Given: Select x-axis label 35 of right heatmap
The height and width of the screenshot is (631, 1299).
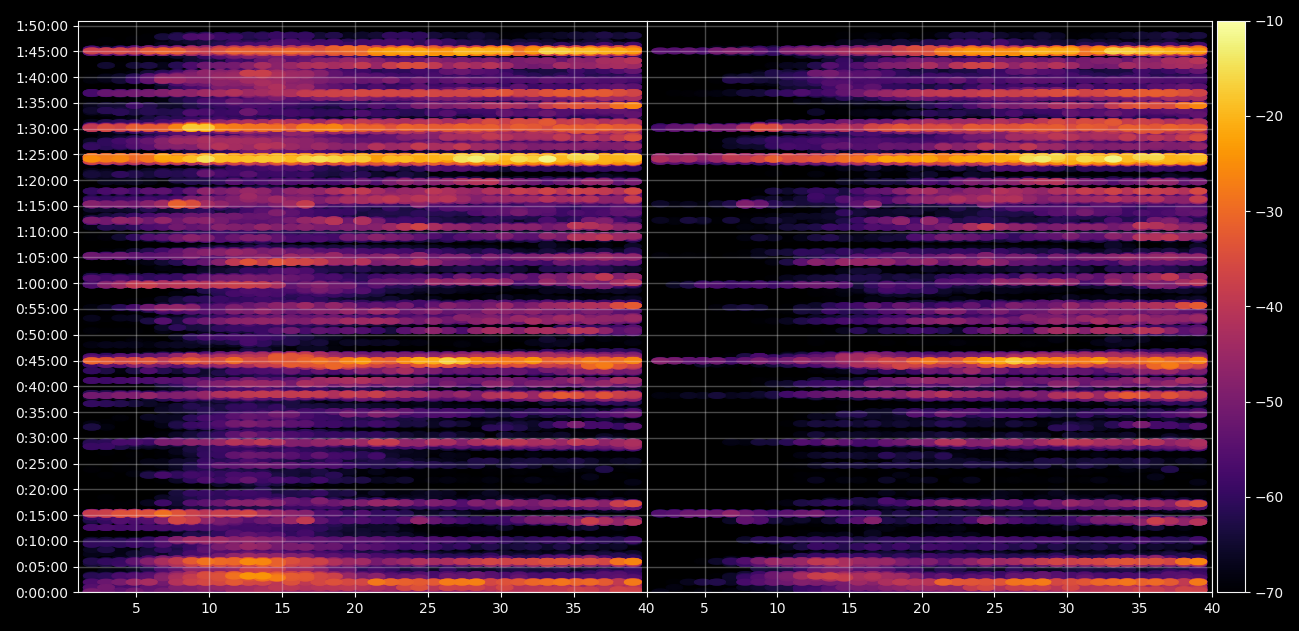Looking at the screenshot, I should tap(1140, 607).
